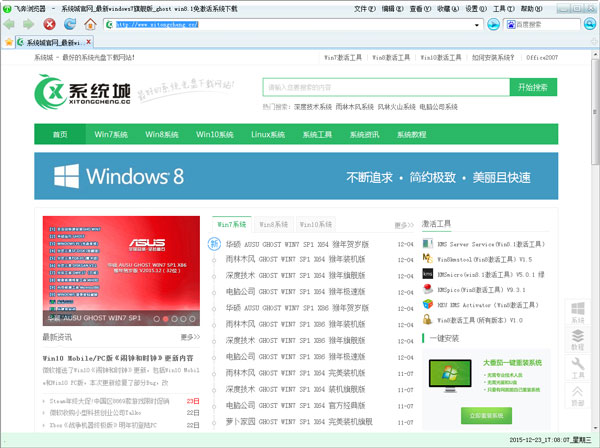Screen dimensions: 600x448
Task: Select the Win7系统 list tab
Action: (232, 224)
